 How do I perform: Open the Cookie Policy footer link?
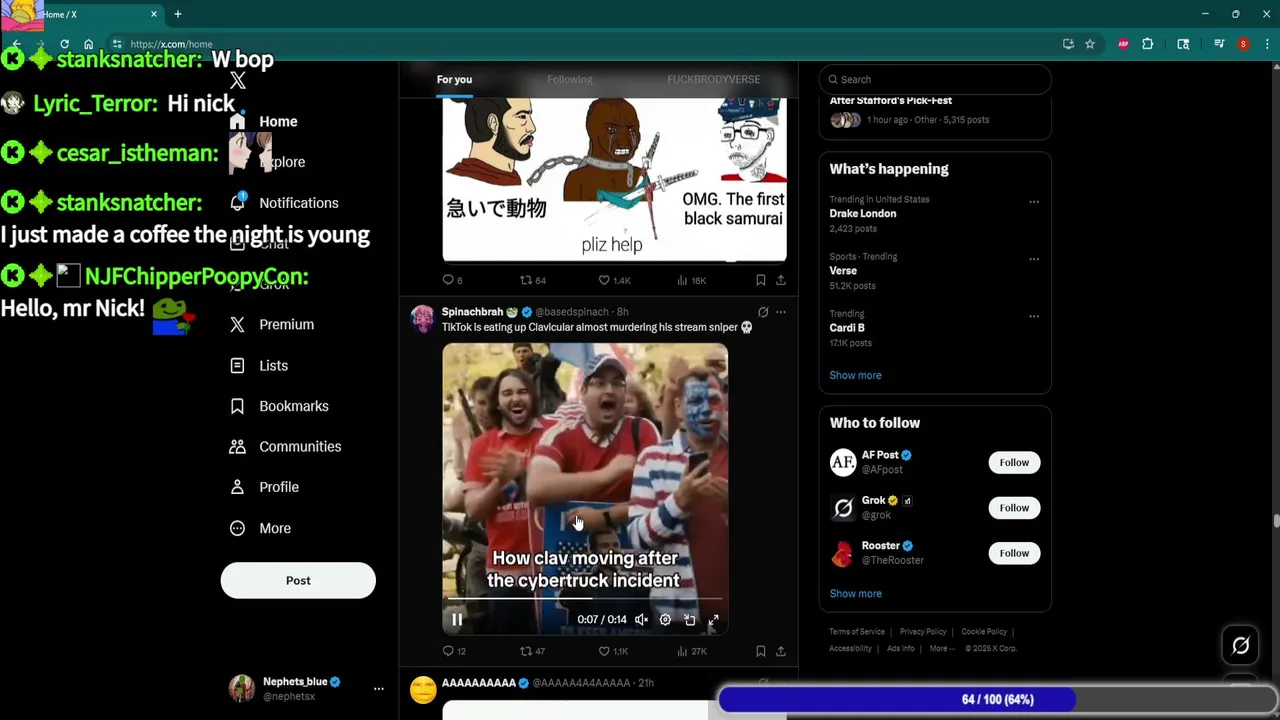984,632
